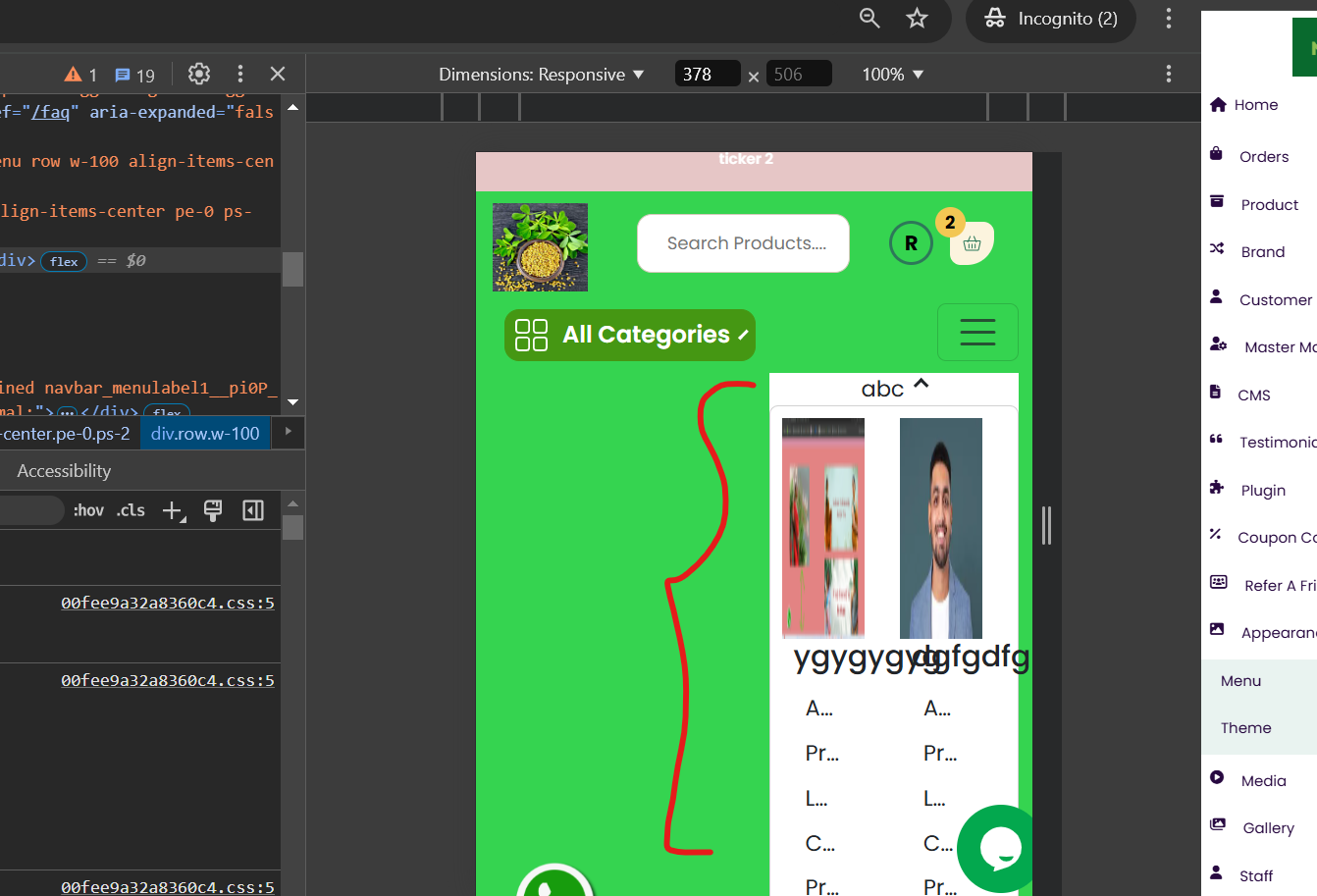Image resolution: width=1317 pixels, height=896 pixels.
Task: Open the 19 console messages indicator
Action: point(134,75)
